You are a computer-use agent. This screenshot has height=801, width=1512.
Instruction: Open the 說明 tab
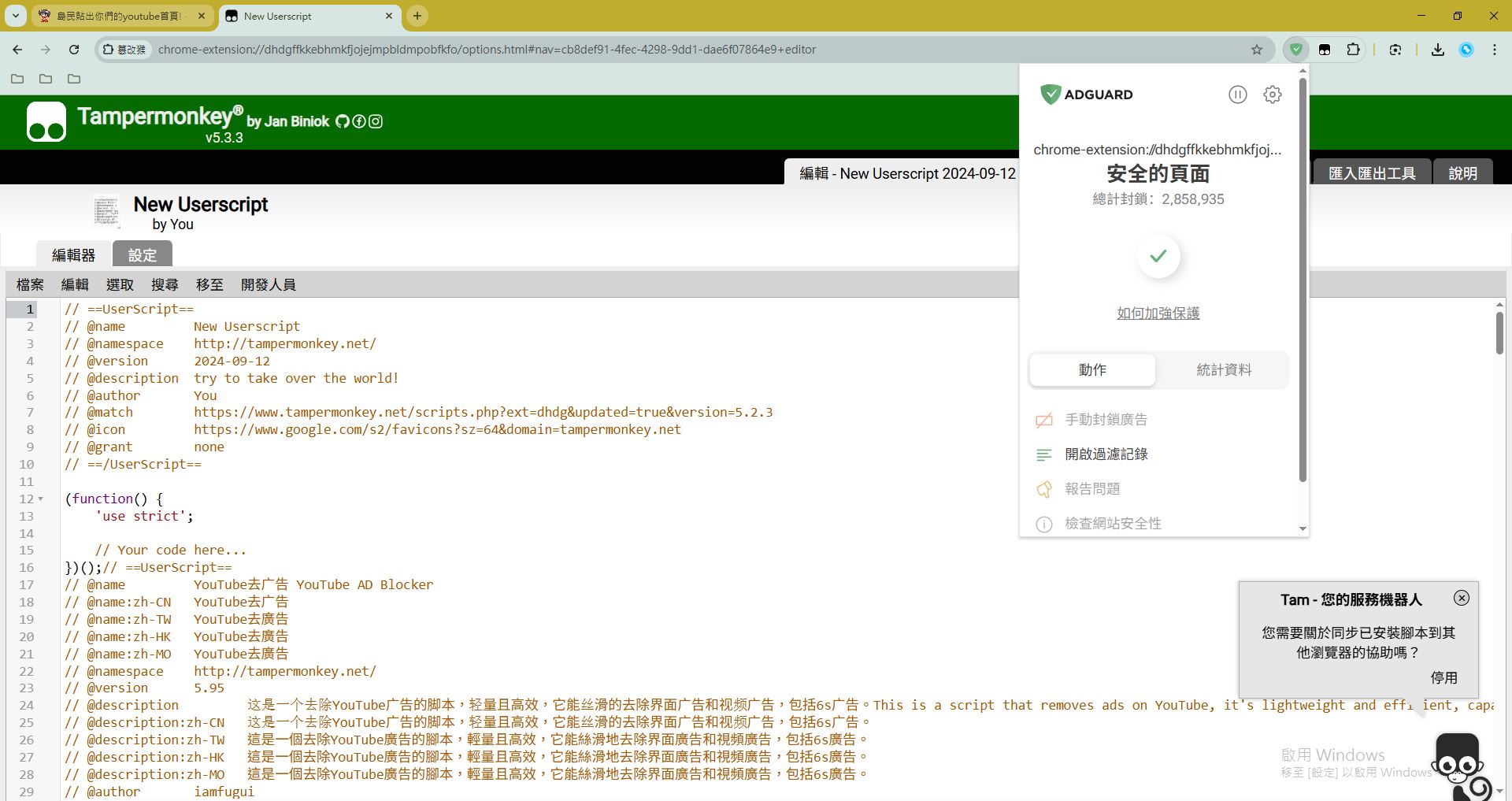(x=1463, y=172)
